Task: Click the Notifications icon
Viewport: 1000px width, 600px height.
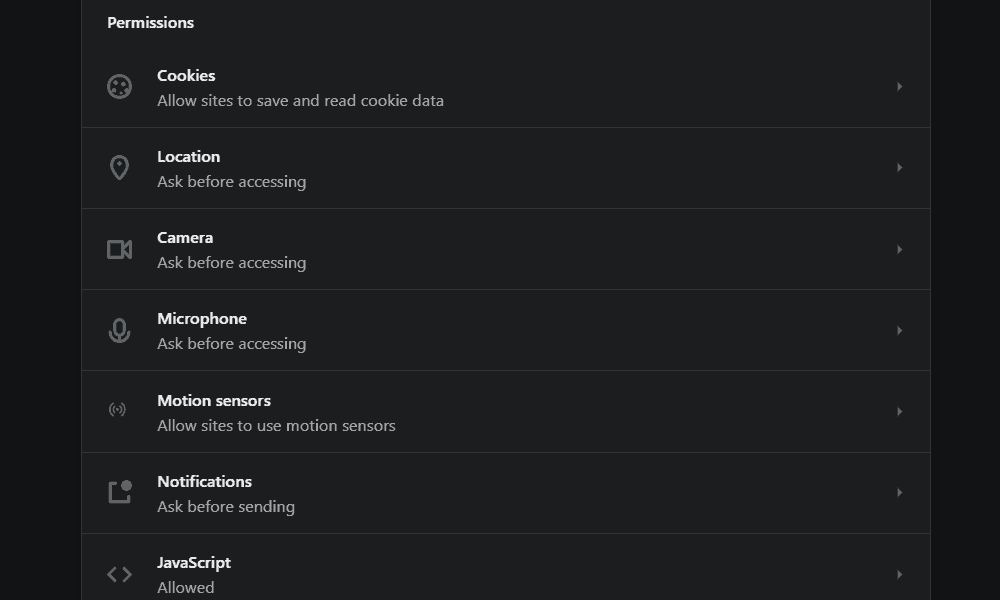Action: pos(119,492)
